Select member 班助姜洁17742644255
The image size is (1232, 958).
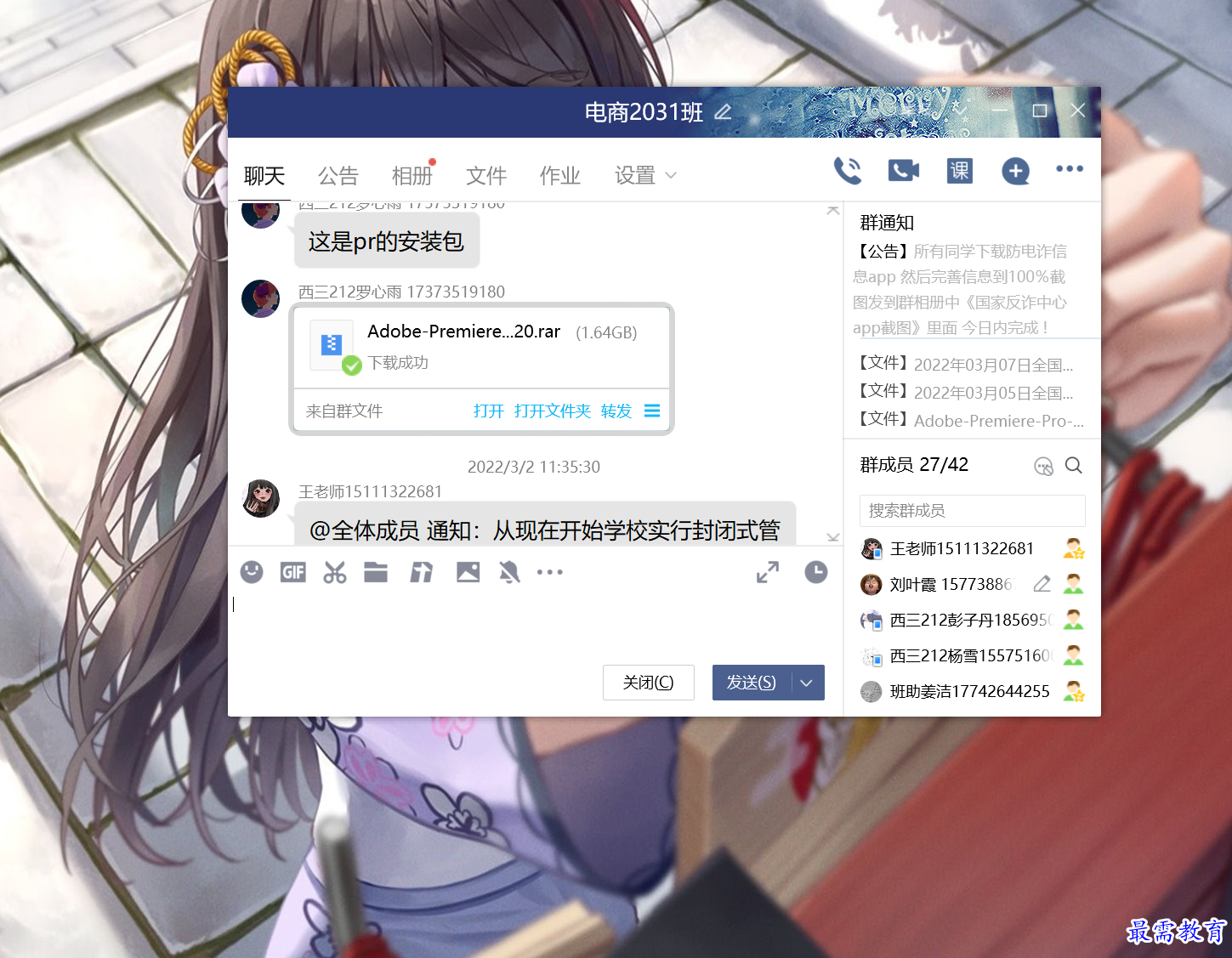972,691
